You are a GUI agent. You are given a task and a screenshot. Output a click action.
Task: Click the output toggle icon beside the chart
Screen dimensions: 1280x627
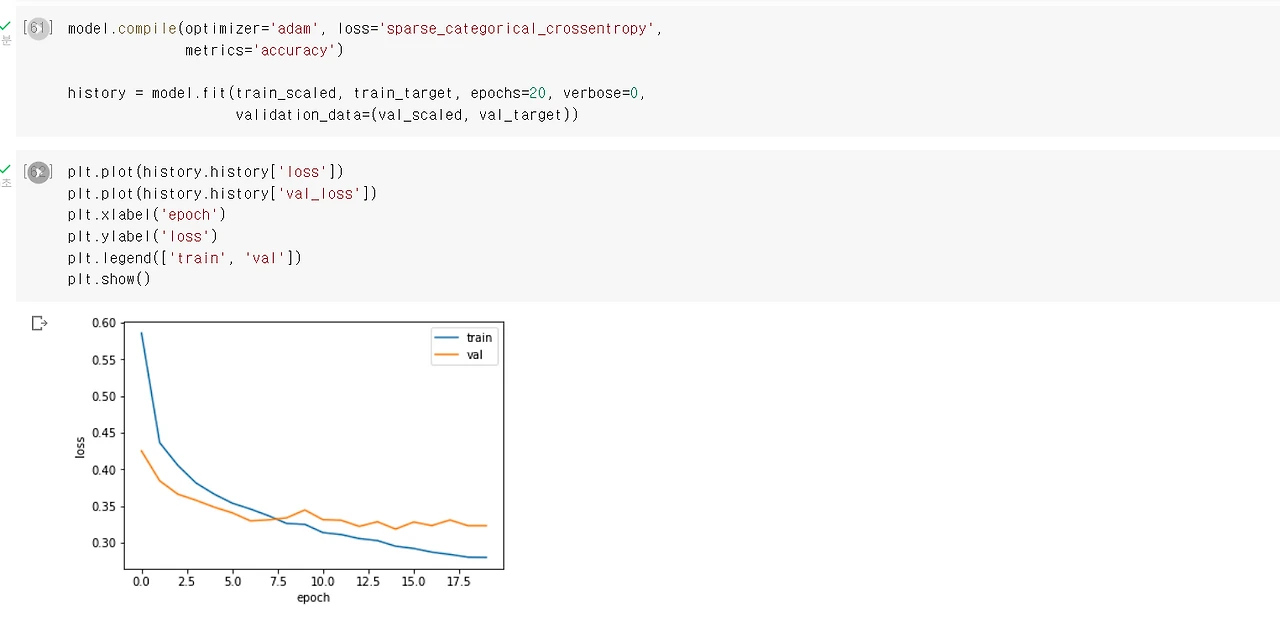pos(39,323)
